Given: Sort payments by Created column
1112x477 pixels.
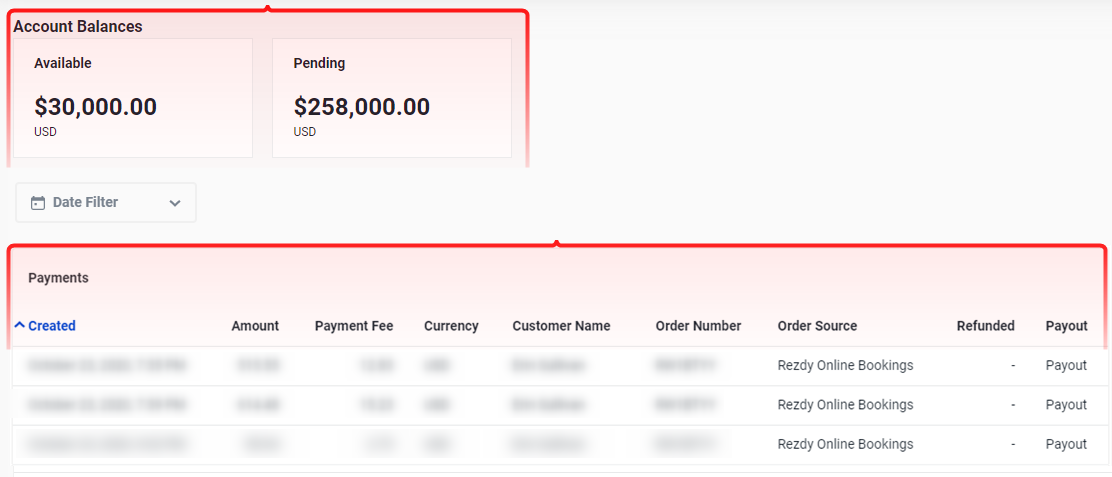Looking at the screenshot, I should 52,326.
